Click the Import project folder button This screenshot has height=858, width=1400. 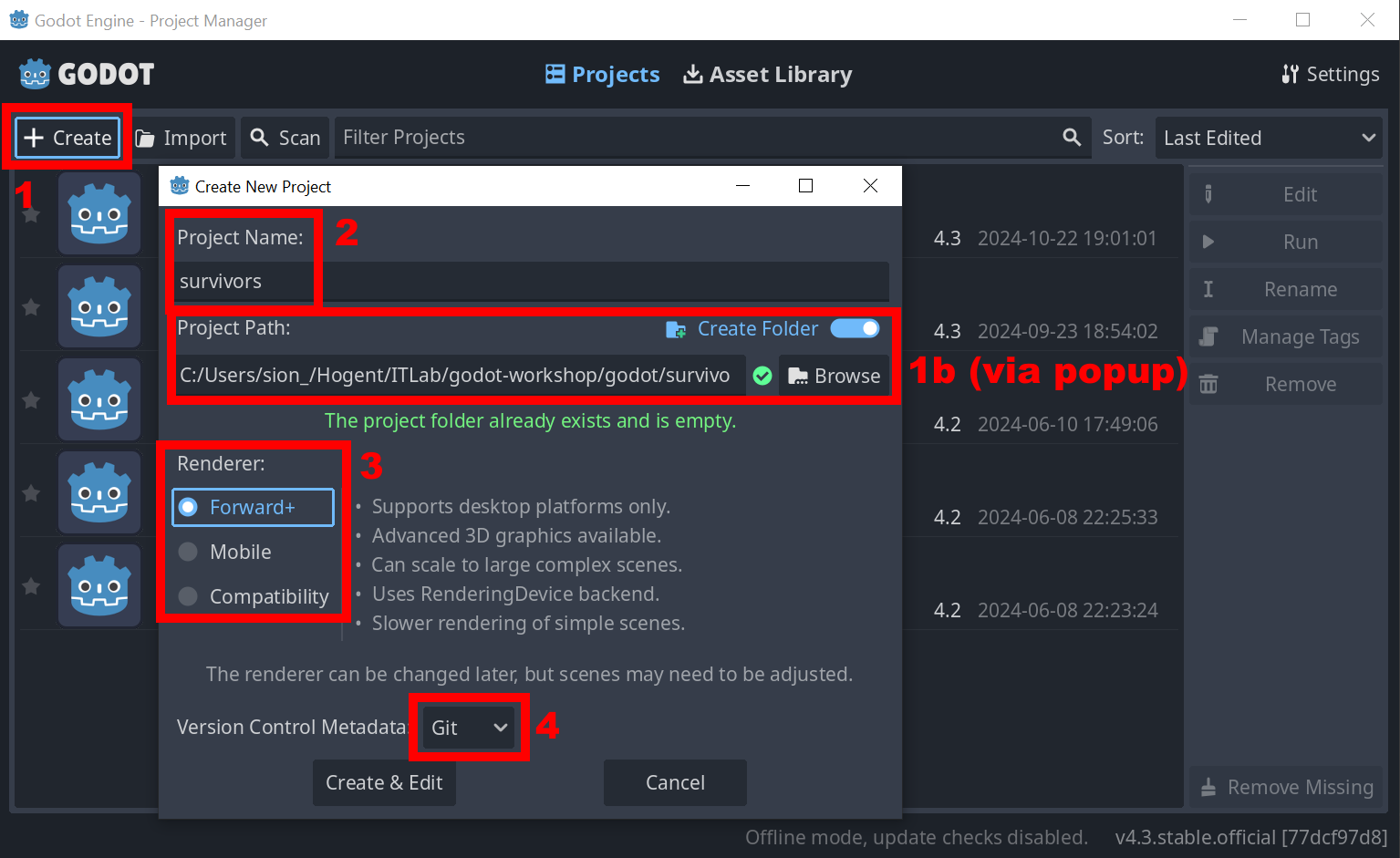(x=181, y=138)
